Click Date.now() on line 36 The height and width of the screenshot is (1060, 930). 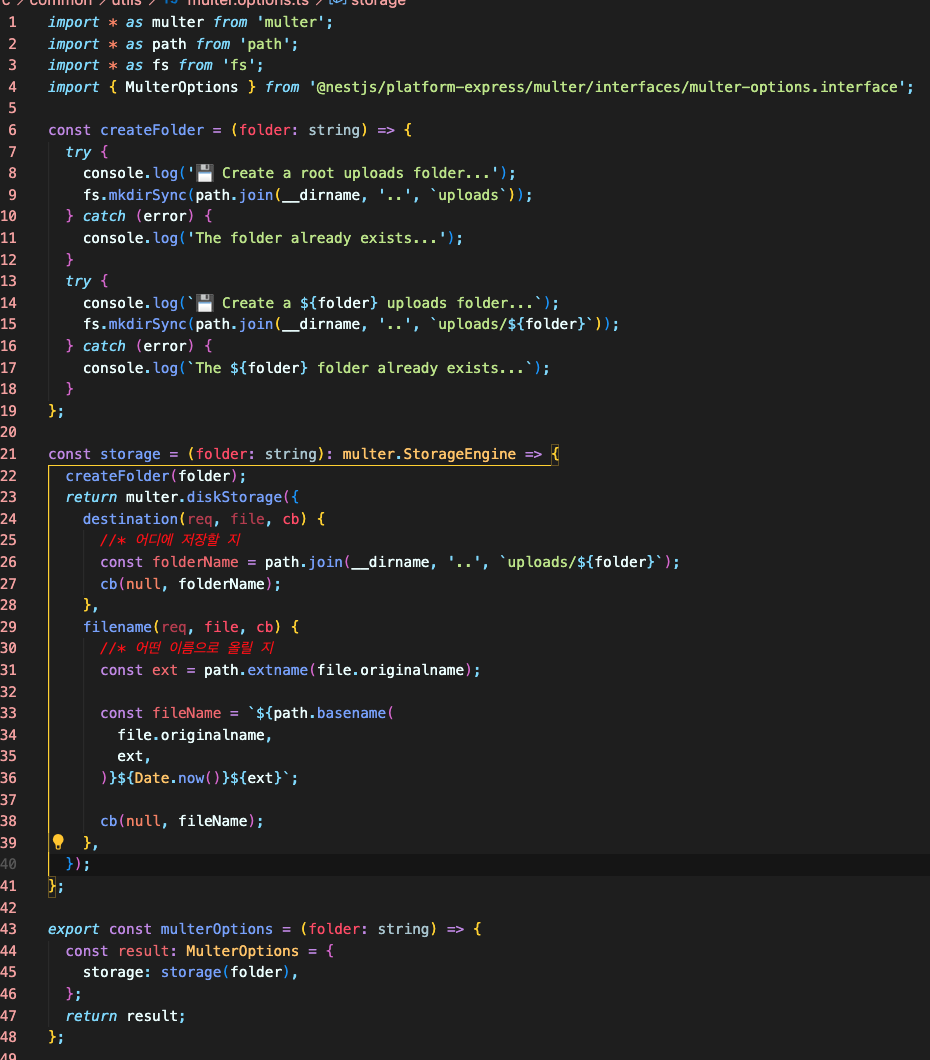click(x=177, y=778)
